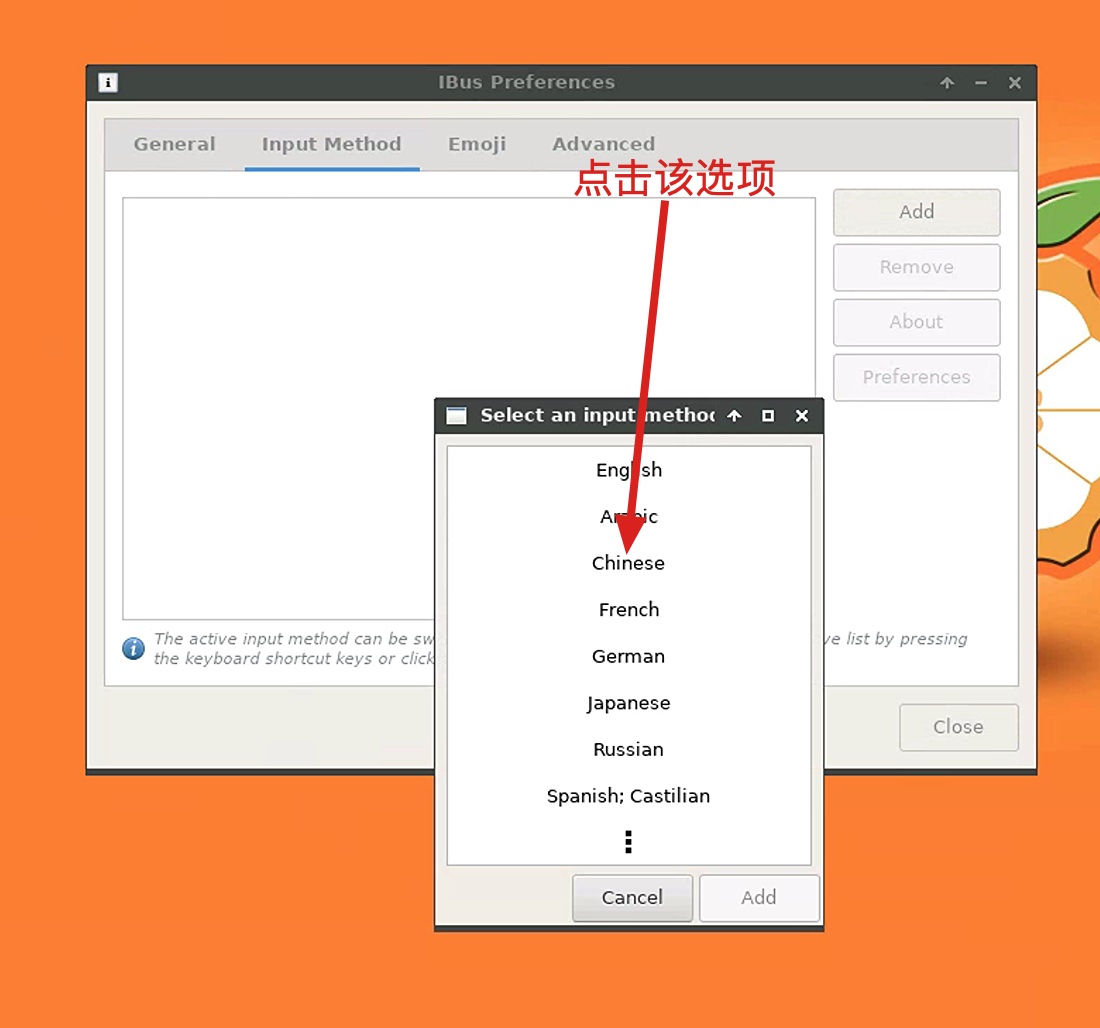Go to the Emoji tab

tap(477, 144)
